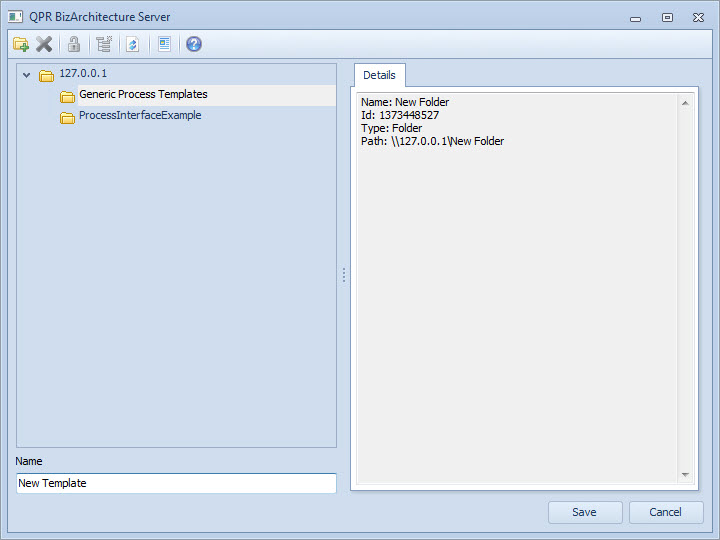Click the splitter handle between panels
Image resolution: width=720 pixels, height=540 pixels.
coord(344,275)
